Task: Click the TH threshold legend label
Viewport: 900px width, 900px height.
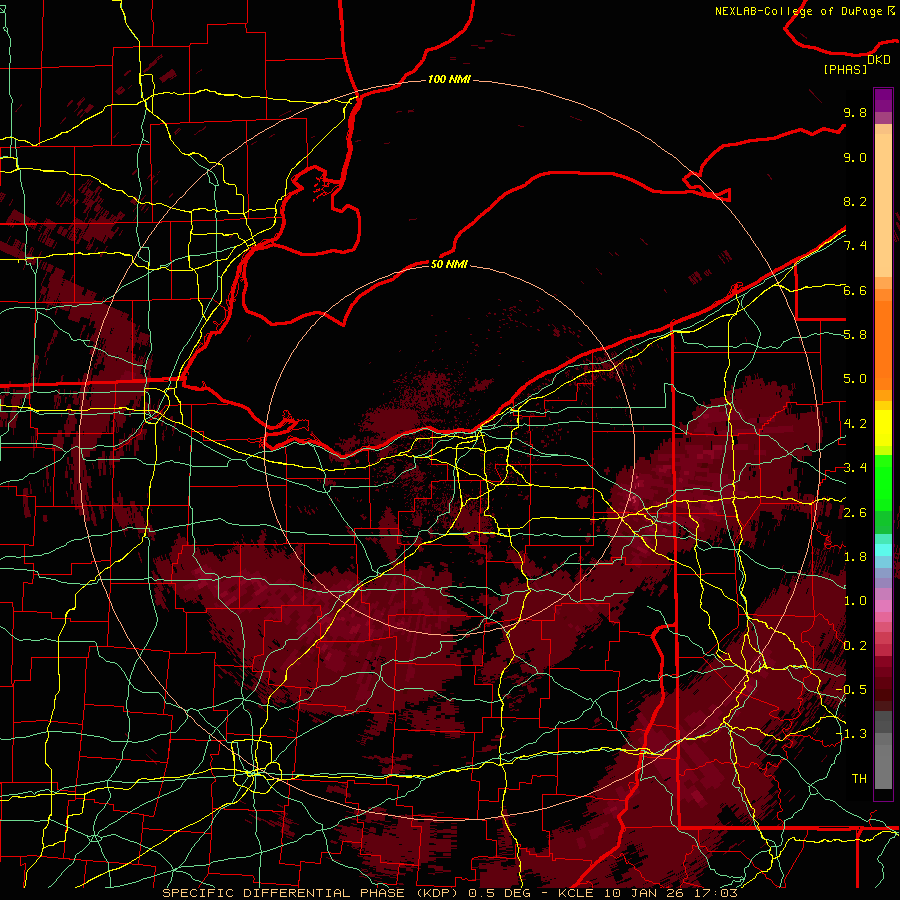Action: point(859,779)
